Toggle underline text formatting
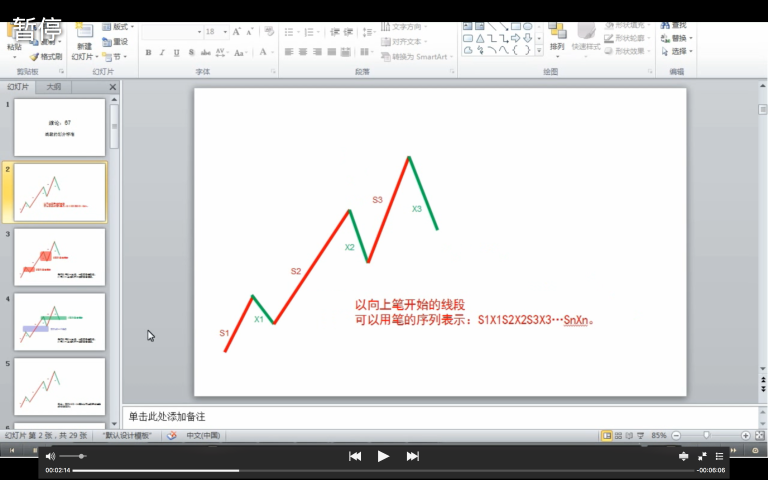Screen dimensions: 768x480 [x=177, y=53]
